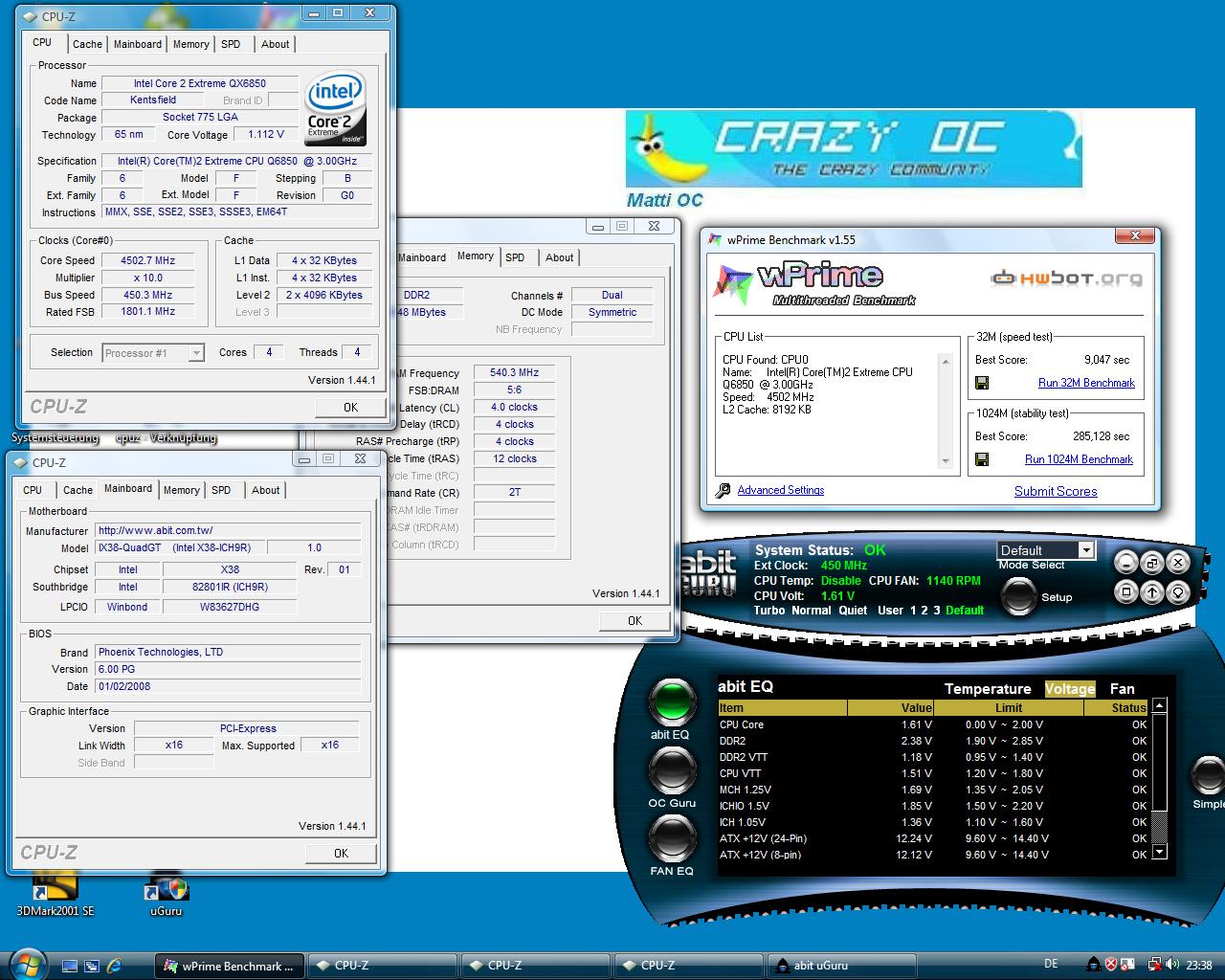The height and width of the screenshot is (980, 1225).
Task: Click abit EQ list scroll-down arrow
Action: click(1159, 852)
